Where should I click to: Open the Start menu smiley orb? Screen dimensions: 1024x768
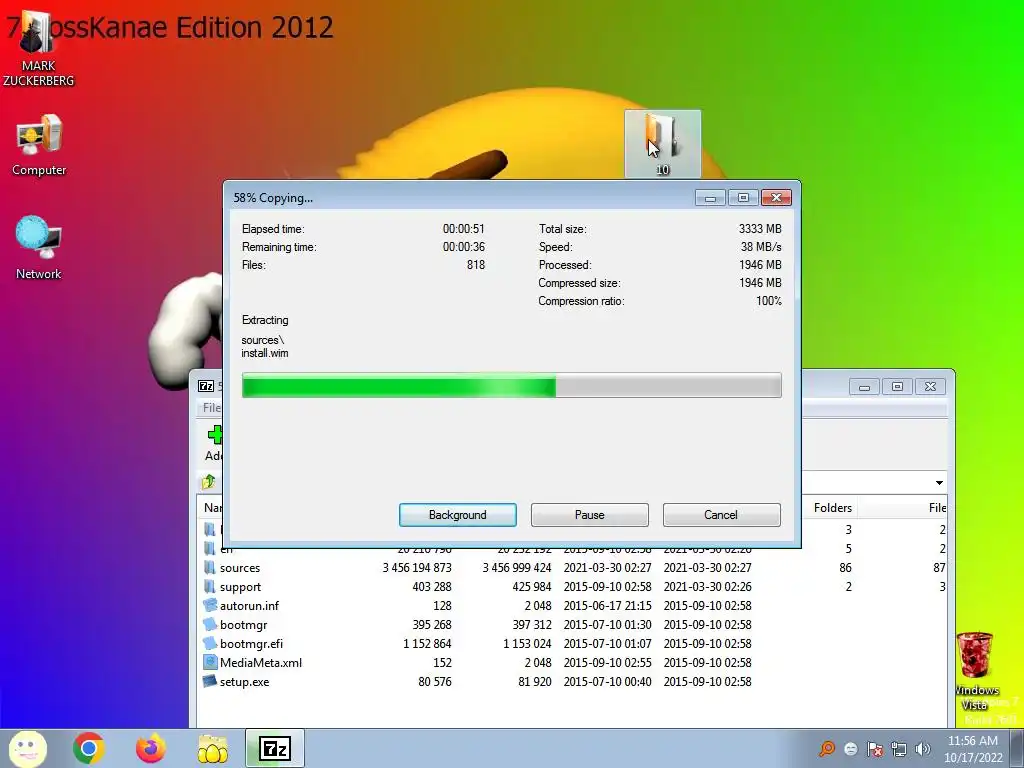27,748
